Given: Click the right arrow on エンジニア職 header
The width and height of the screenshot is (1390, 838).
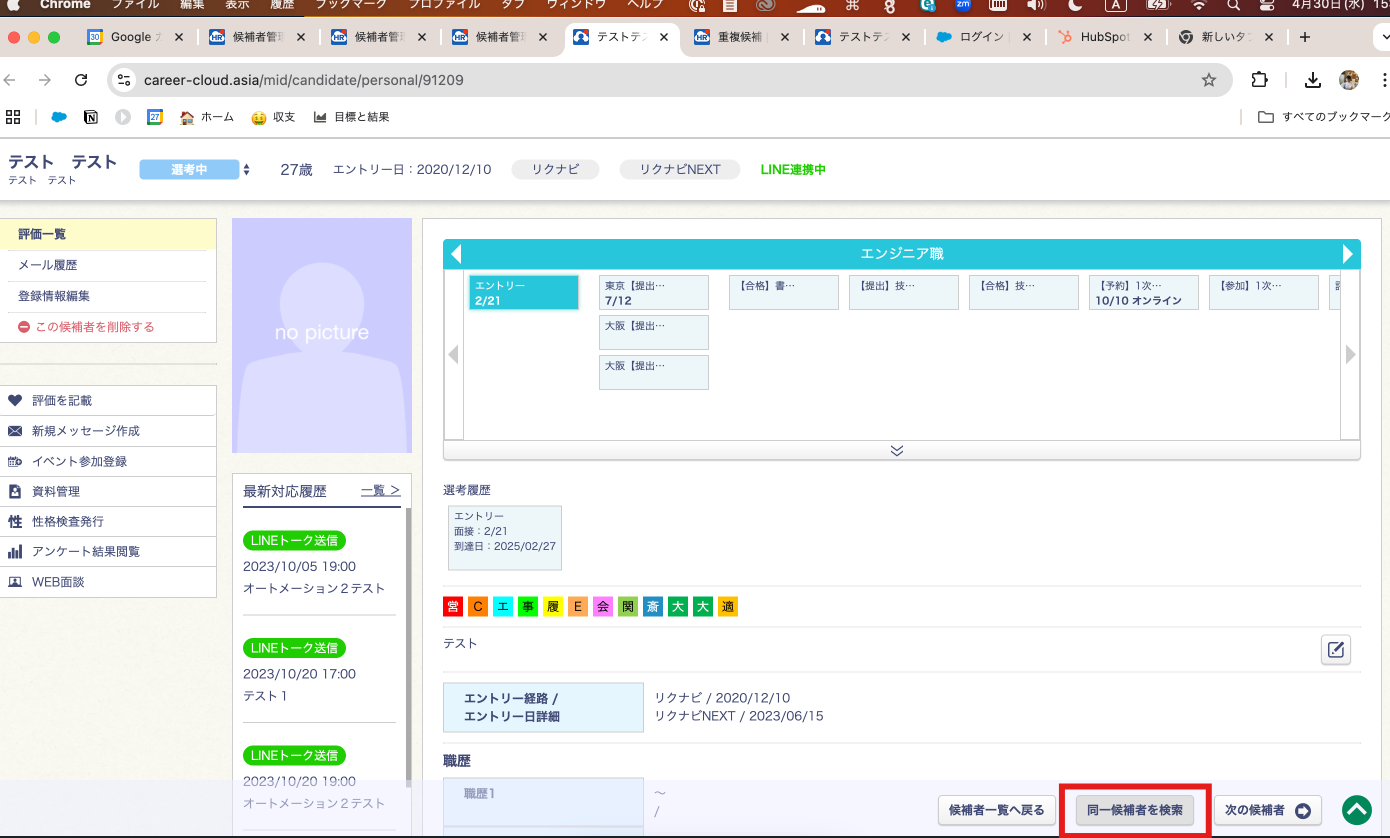Looking at the screenshot, I should tap(1348, 254).
